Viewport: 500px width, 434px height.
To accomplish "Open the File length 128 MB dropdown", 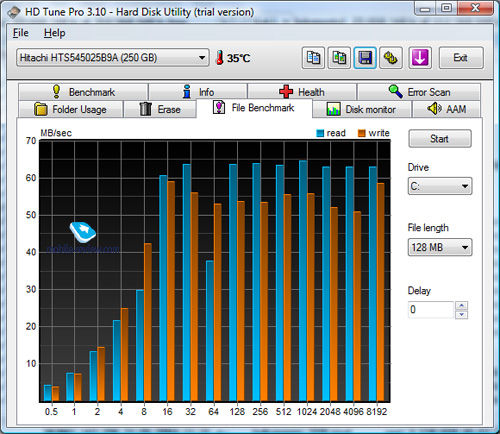I will (440, 247).
